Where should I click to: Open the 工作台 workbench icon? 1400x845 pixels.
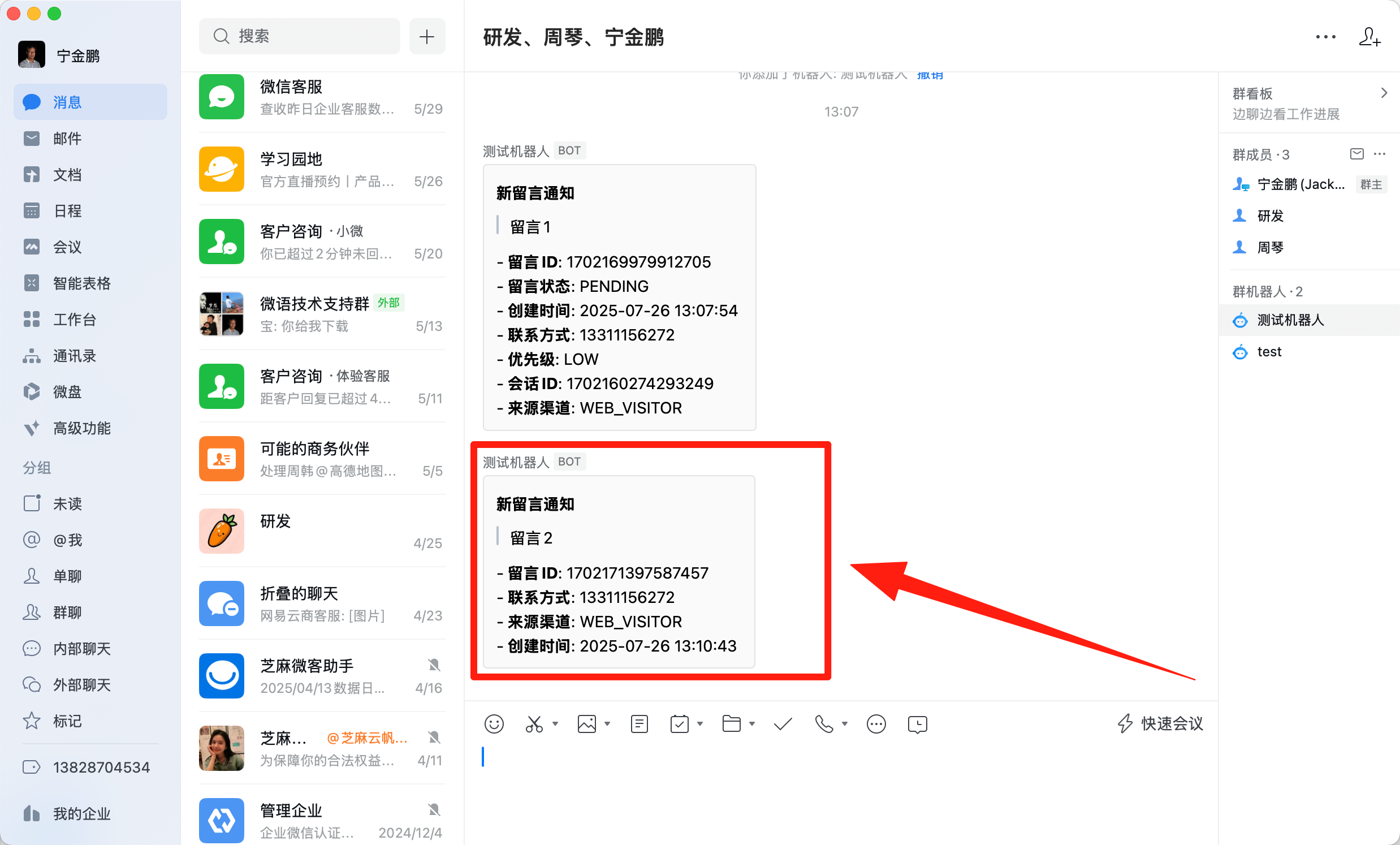point(32,320)
